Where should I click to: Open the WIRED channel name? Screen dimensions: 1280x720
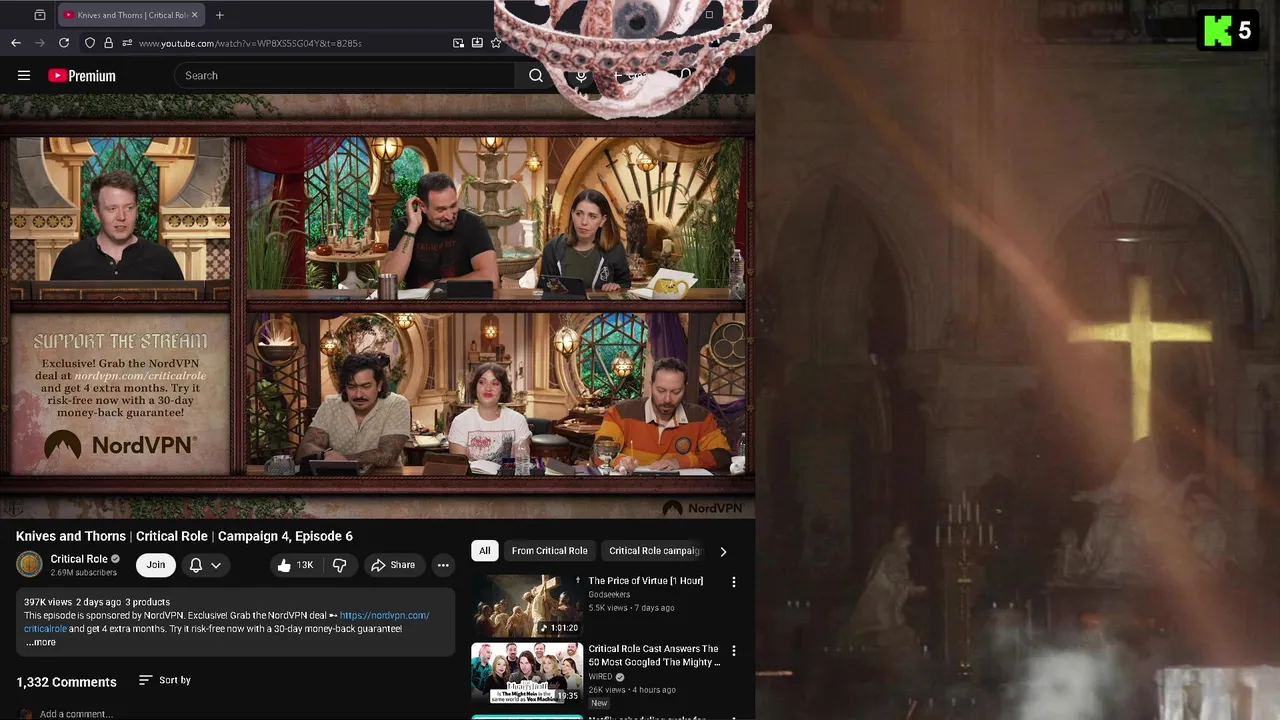601,676
